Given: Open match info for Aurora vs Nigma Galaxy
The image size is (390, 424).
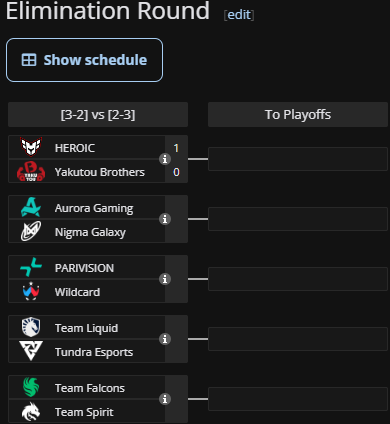Looking at the screenshot, I should [165, 219].
